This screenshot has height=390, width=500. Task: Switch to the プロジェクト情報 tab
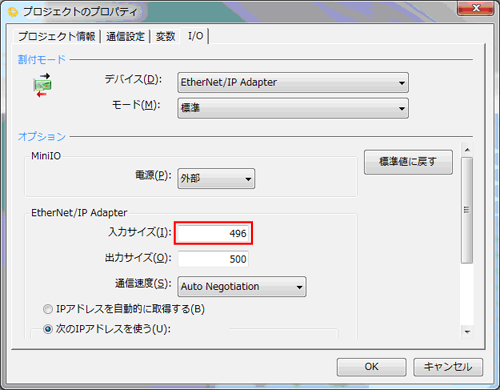point(57,36)
